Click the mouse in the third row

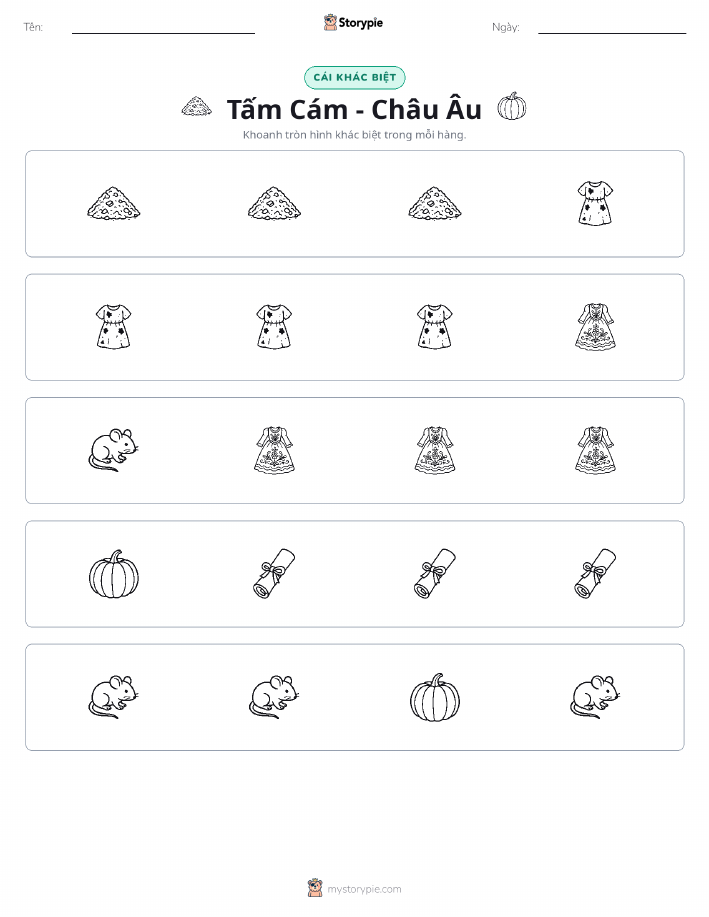[113, 450]
